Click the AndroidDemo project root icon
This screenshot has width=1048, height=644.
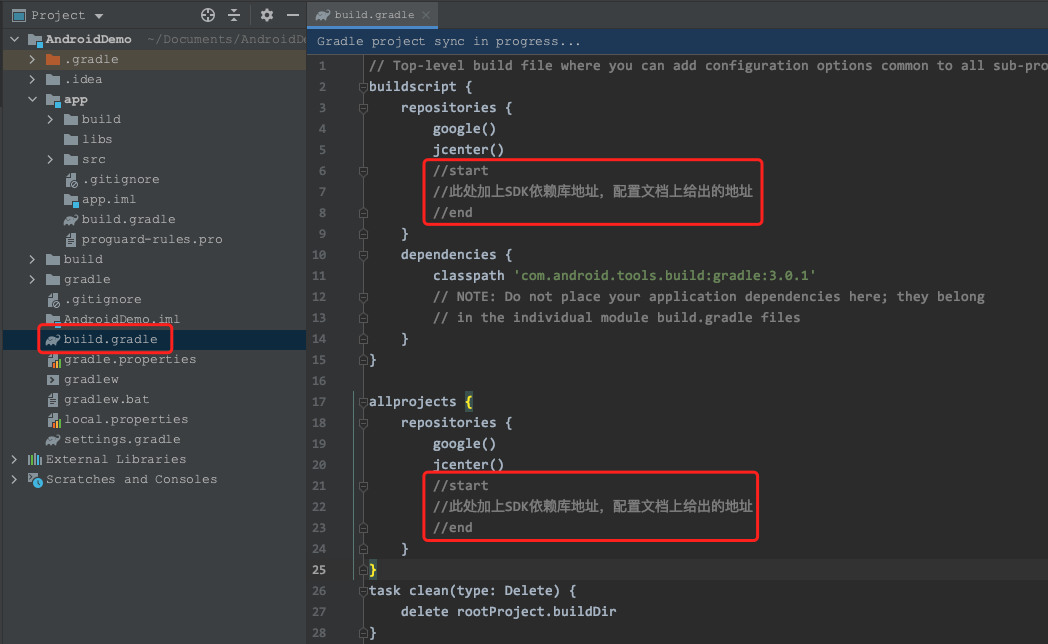click(35, 39)
